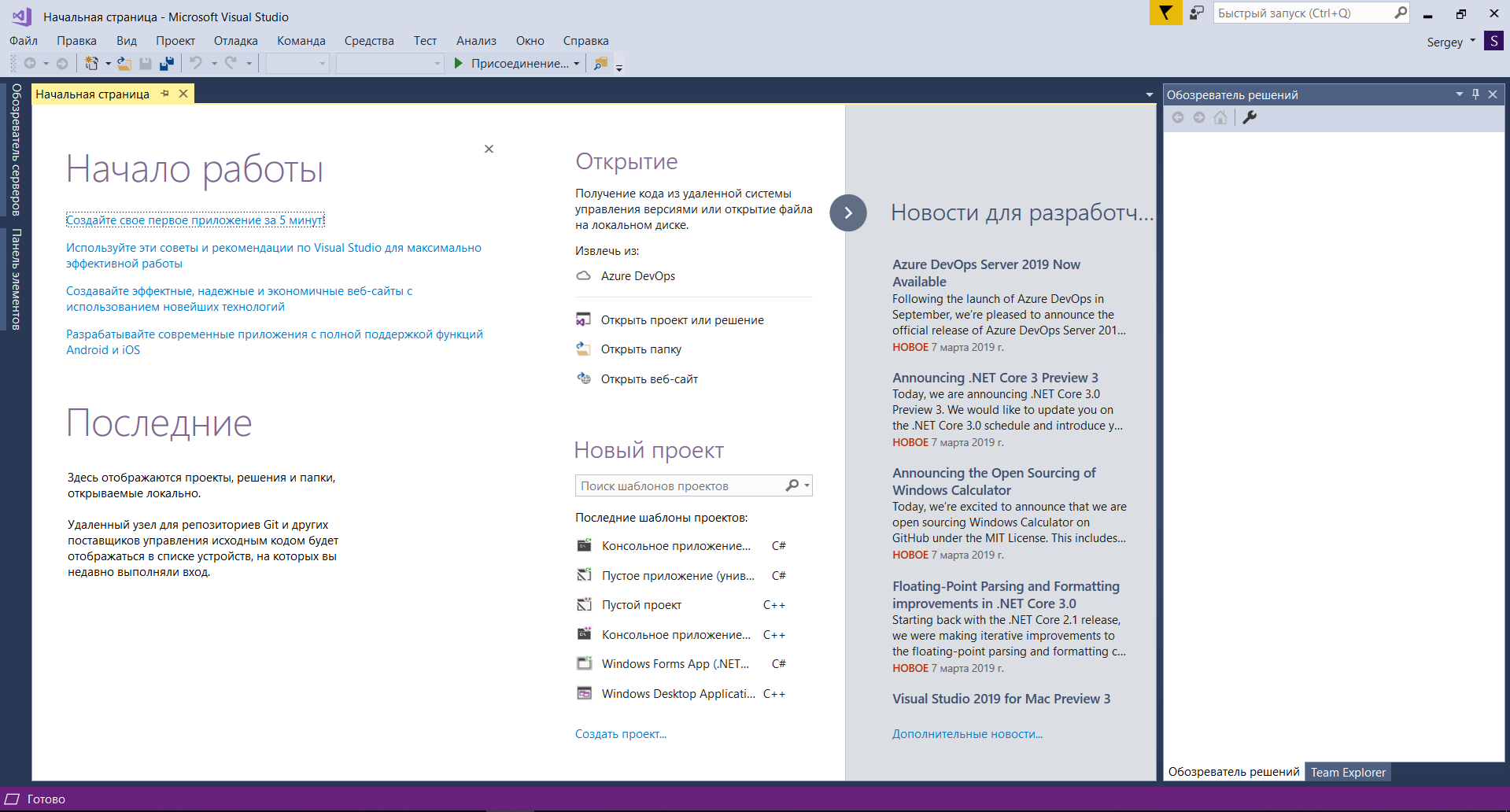Click the Создать проект link
Screen dimensions: 1510x812
point(621,734)
